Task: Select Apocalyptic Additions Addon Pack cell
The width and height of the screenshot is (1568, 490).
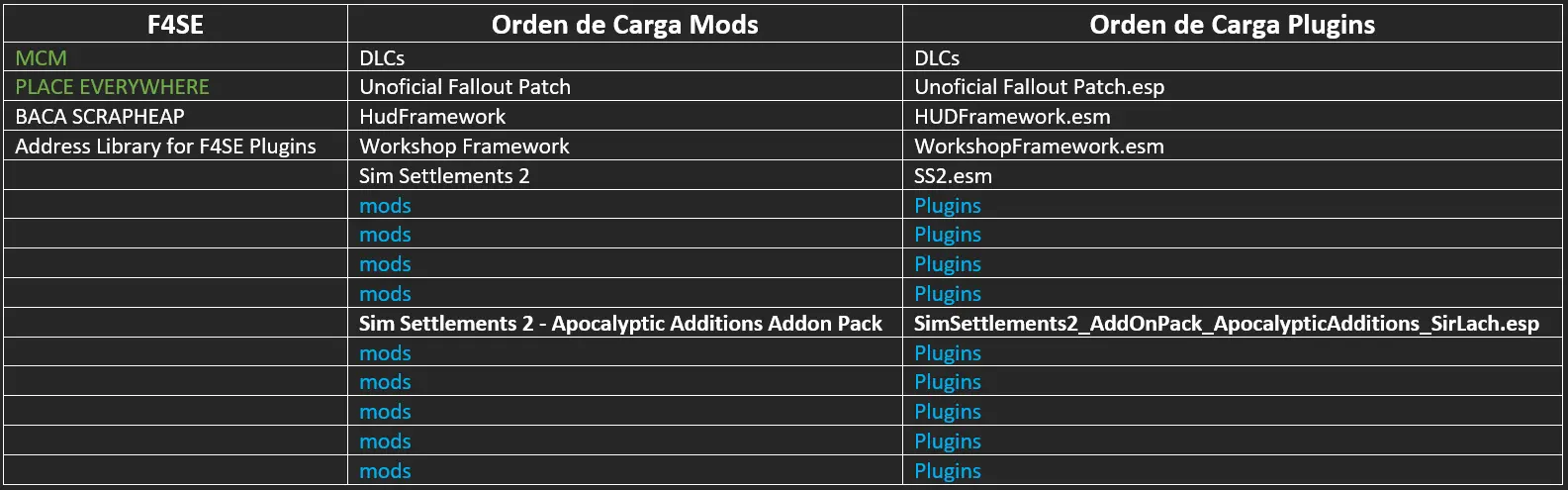Action: point(625,323)
